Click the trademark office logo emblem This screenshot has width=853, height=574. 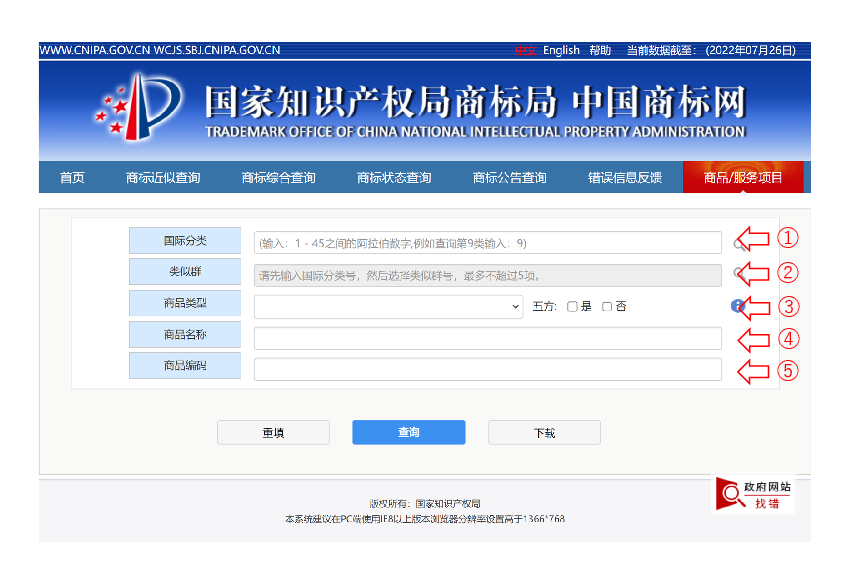pos(138,107)
